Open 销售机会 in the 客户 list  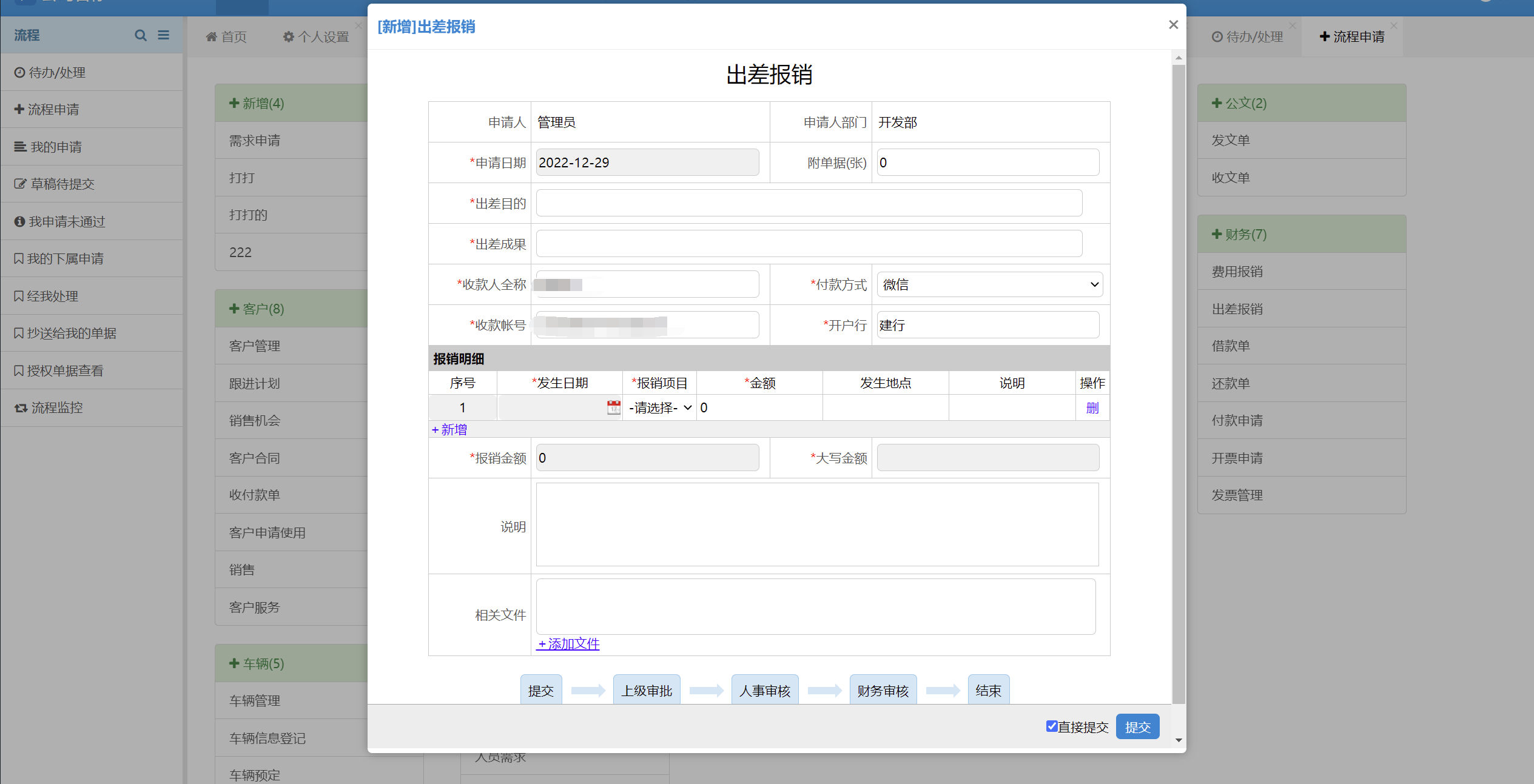coord(291,421)
